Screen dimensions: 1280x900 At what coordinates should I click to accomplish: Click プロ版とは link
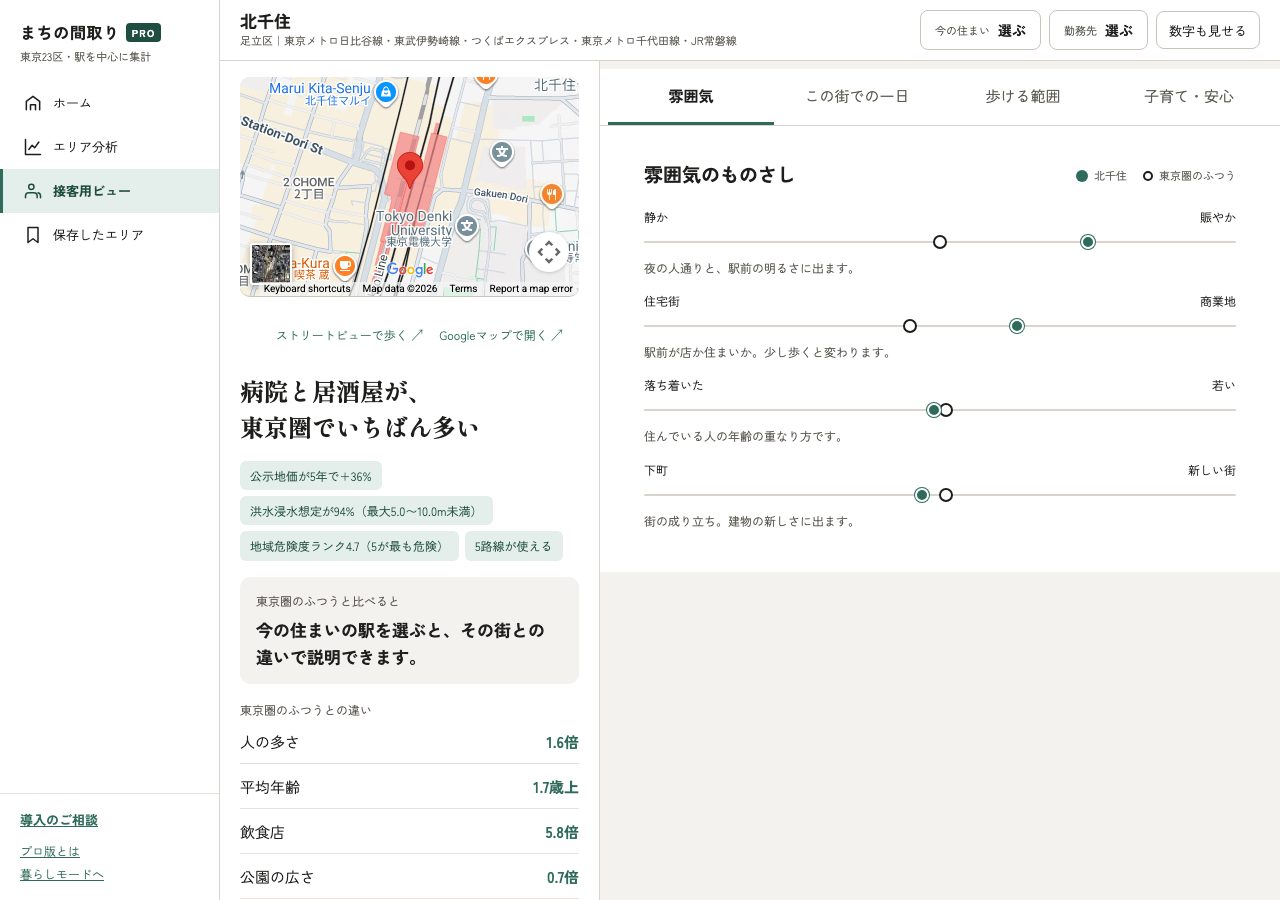[50, 852]
